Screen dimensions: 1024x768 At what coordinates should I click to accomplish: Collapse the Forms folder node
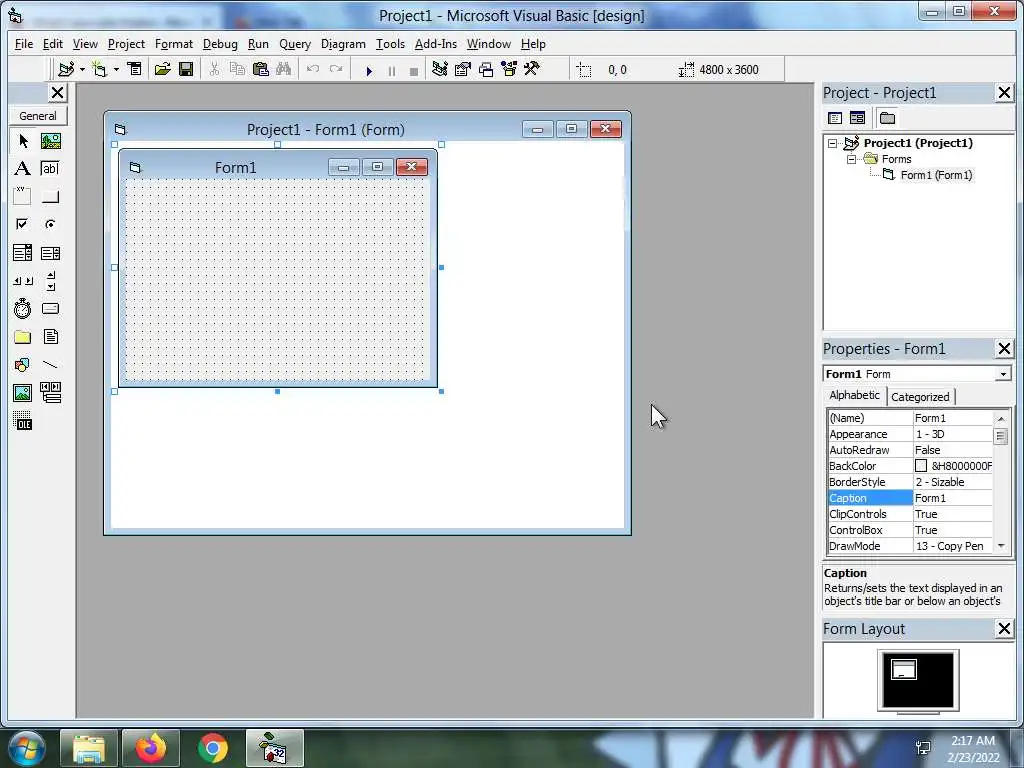[851, 159]
